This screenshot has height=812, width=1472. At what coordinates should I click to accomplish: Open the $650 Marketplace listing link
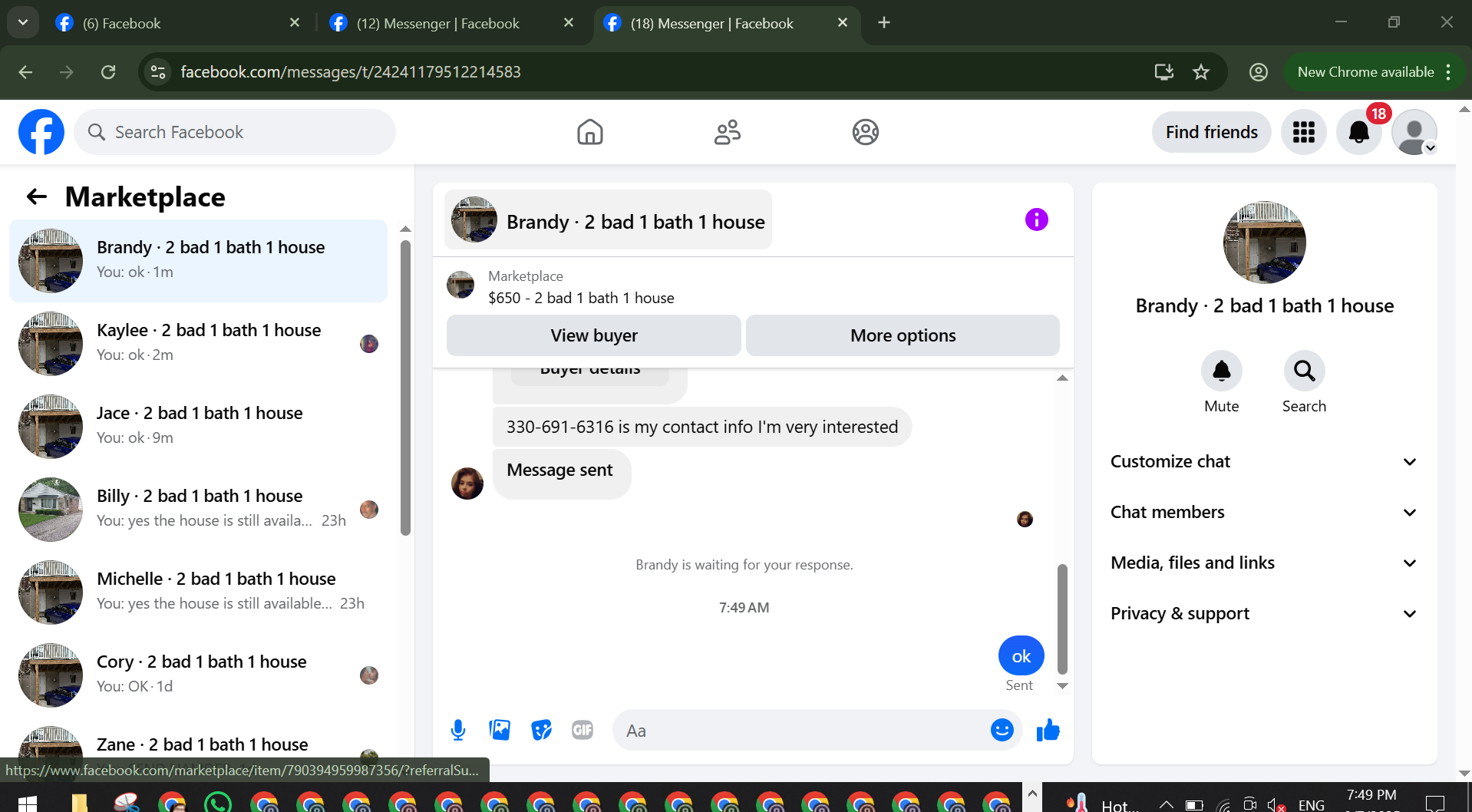tap(581, 298)
